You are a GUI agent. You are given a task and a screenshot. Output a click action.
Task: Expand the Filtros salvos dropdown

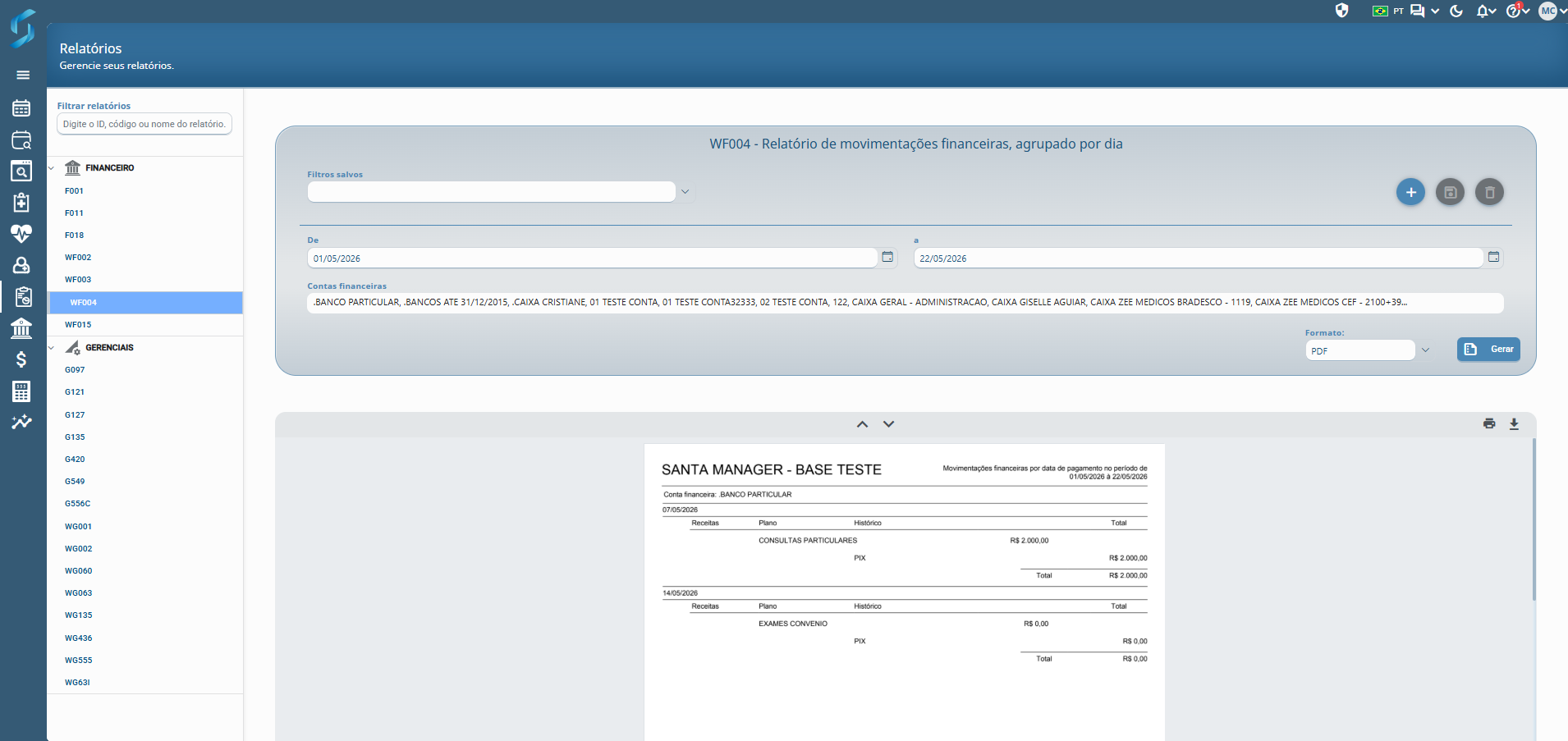click(x=685, y=191)
